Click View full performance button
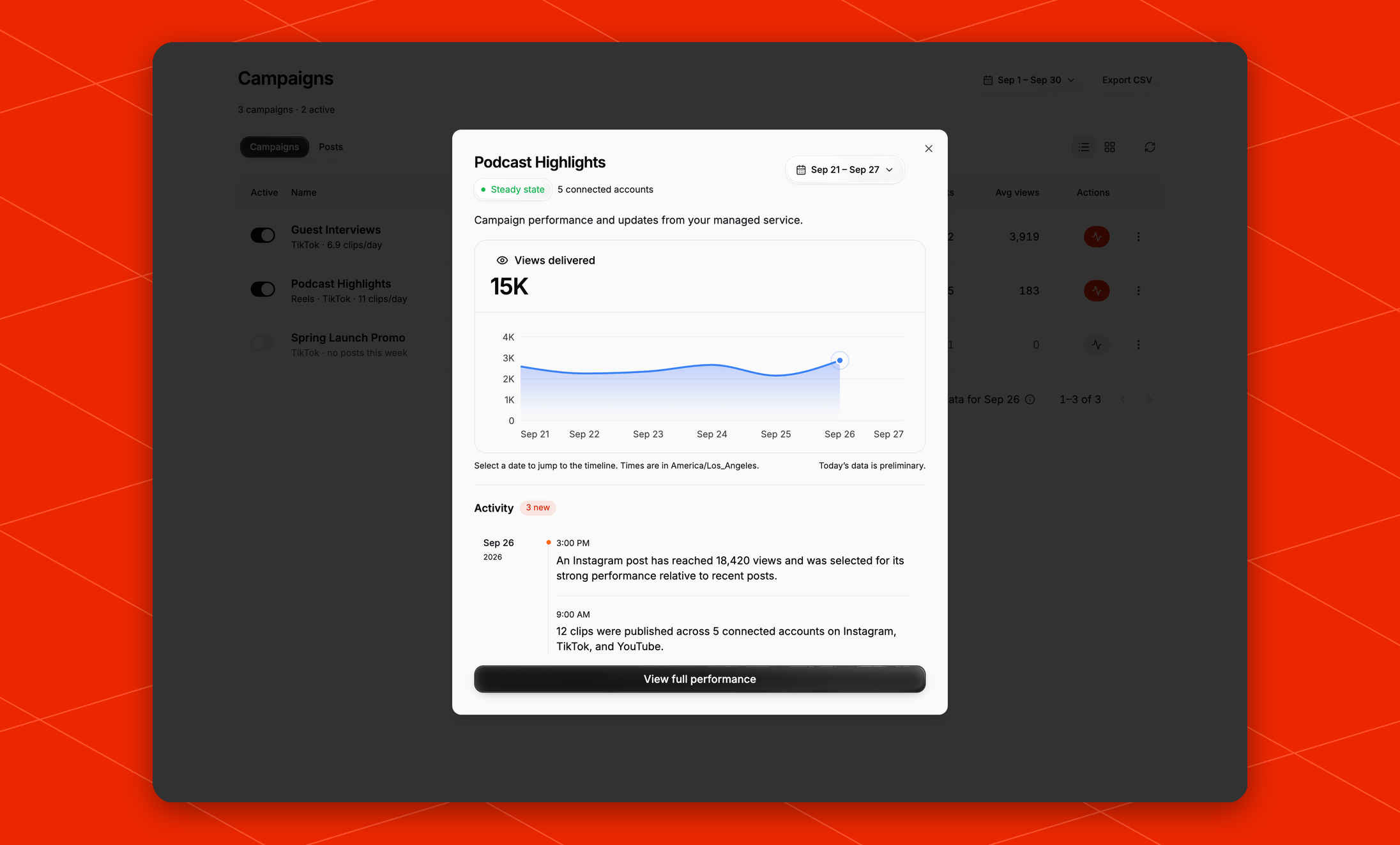The image size is (1400, 845). [699, 679]
